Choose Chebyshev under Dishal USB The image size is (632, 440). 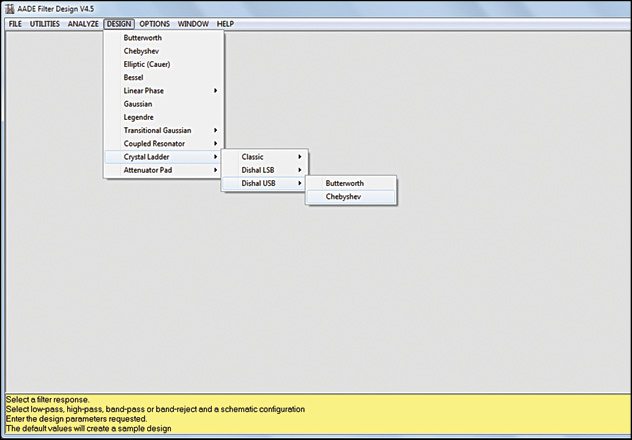343,197
